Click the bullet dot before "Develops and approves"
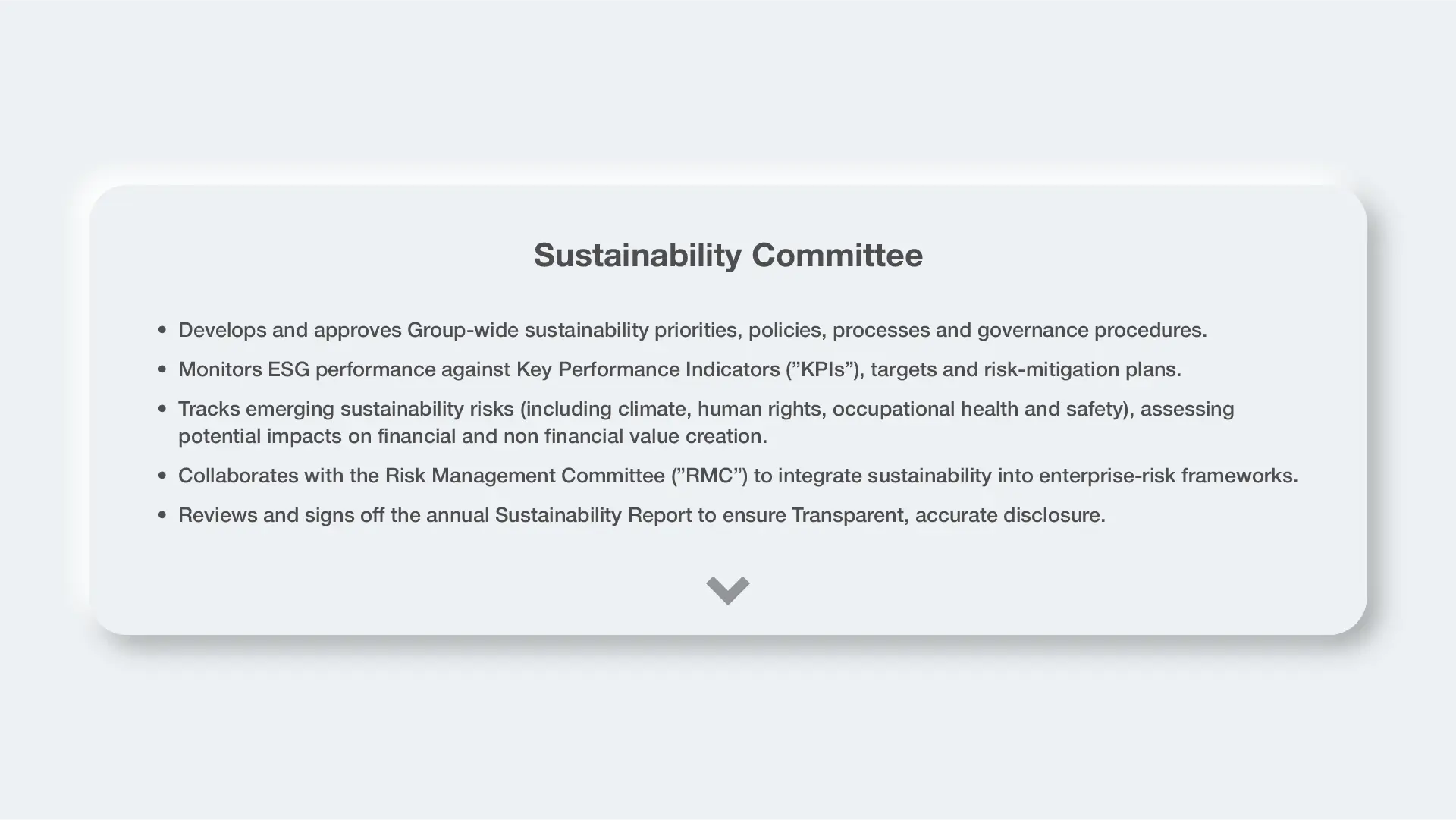Viewport: 1456px width, 820px height. point(162,330)
